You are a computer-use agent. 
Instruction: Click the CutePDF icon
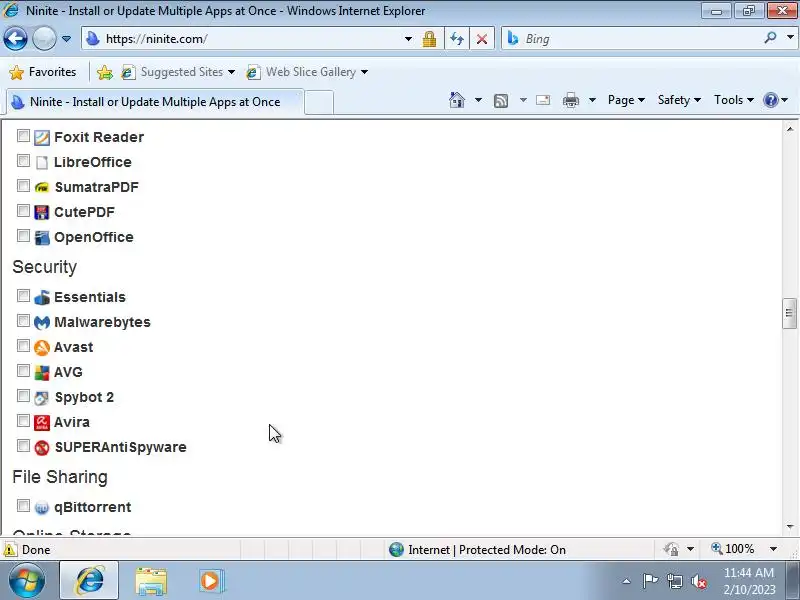(42, 212)
